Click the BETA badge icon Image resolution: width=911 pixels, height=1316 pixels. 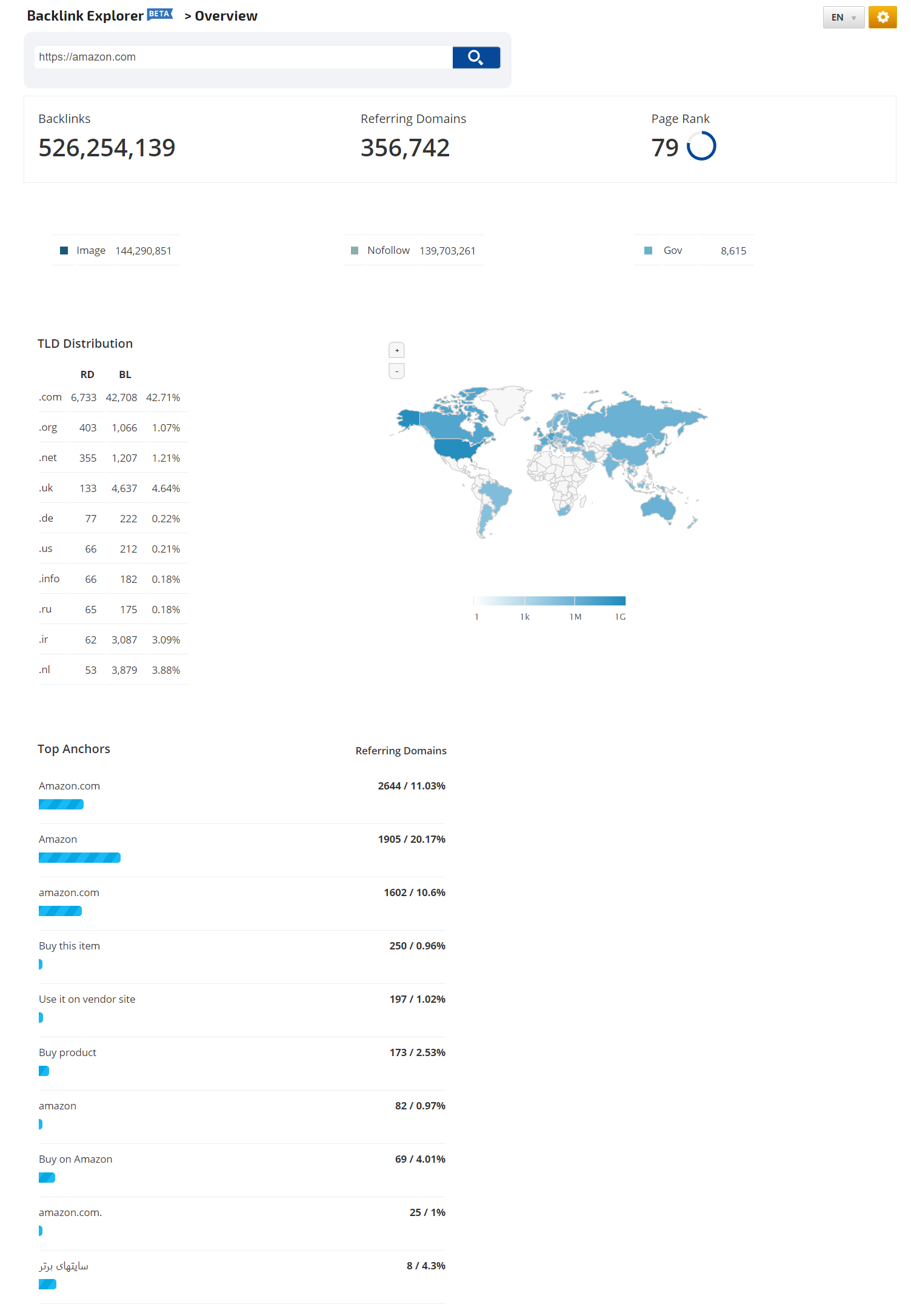(x=159, y=14)
